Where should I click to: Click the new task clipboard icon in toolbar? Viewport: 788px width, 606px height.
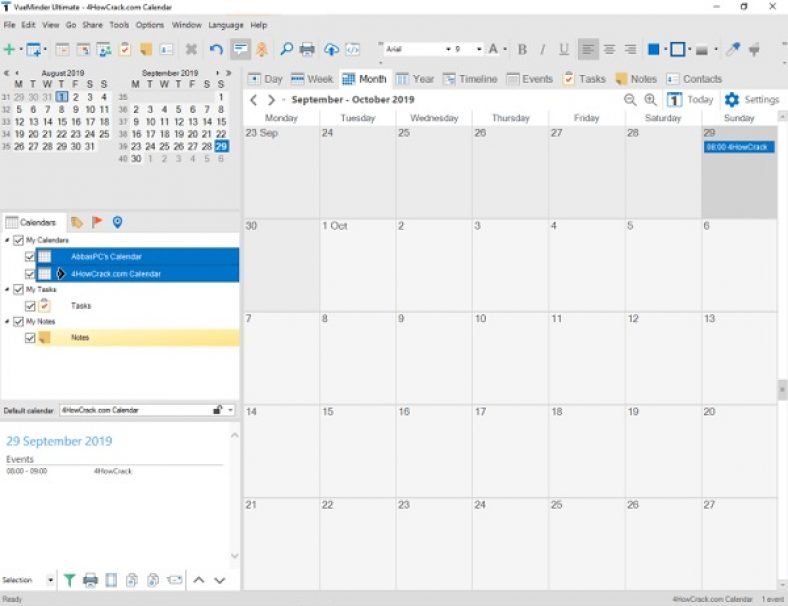click(125, 49)
